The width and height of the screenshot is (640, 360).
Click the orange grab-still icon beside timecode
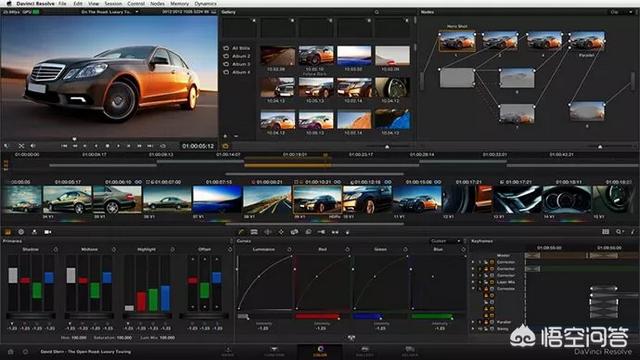pos(225,146)
